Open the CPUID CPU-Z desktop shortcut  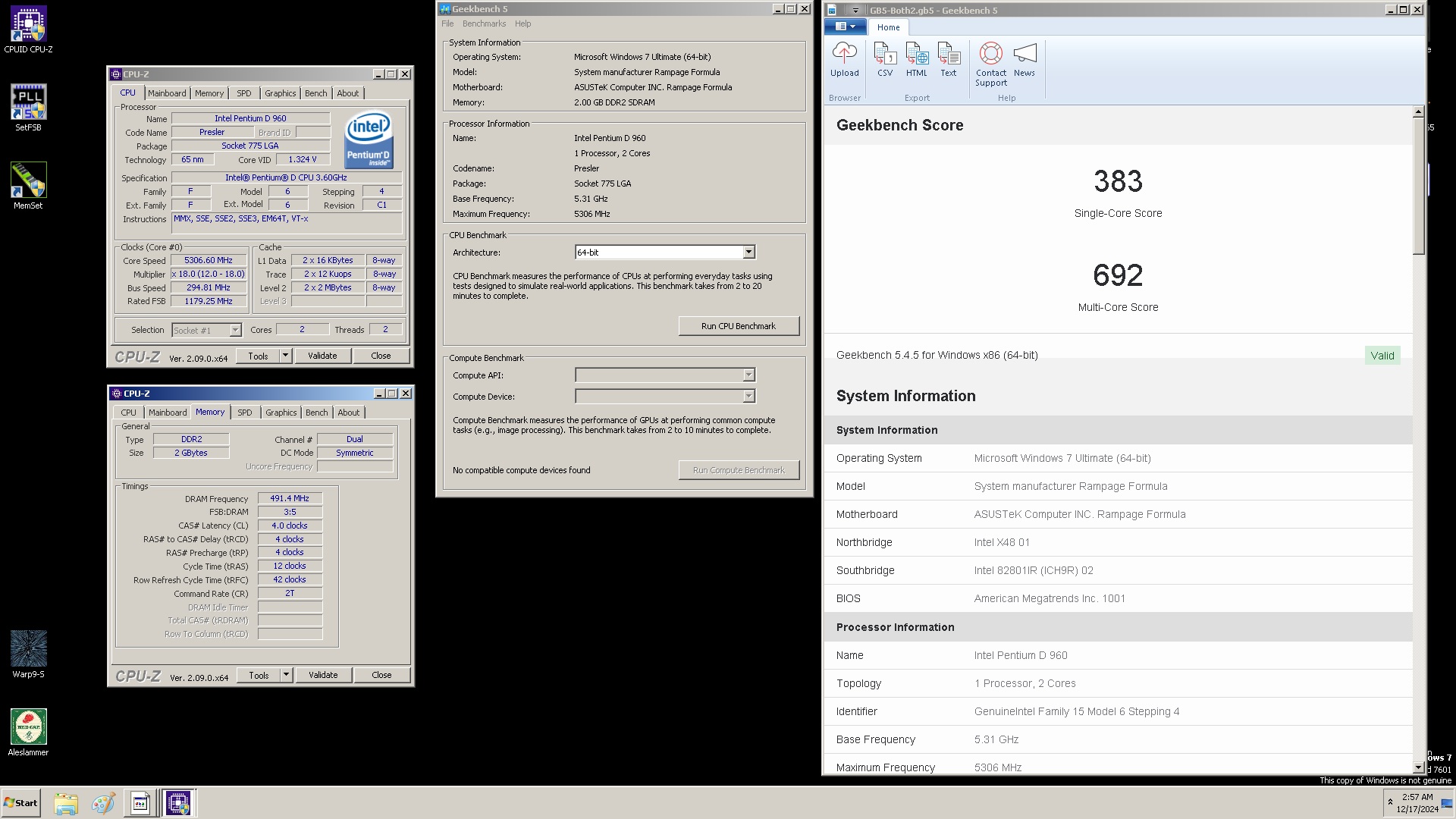tap(28, 30)
